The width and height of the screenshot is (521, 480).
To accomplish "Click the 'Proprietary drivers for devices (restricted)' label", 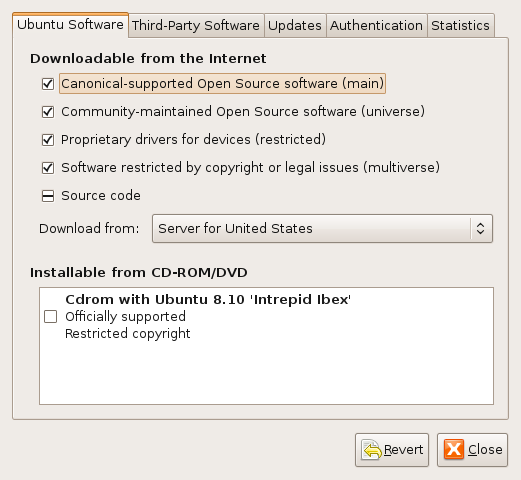I will coord(193,140).
